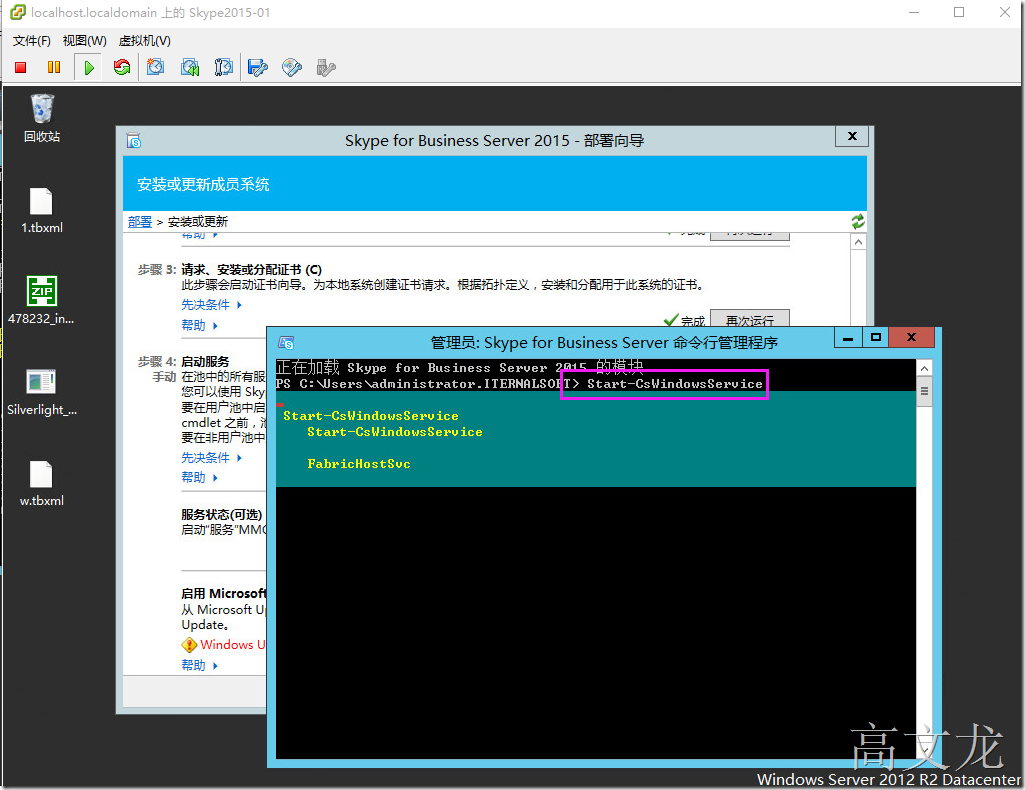Maximize the VMware console window
1025x790 pixels.
click(959, 12)
